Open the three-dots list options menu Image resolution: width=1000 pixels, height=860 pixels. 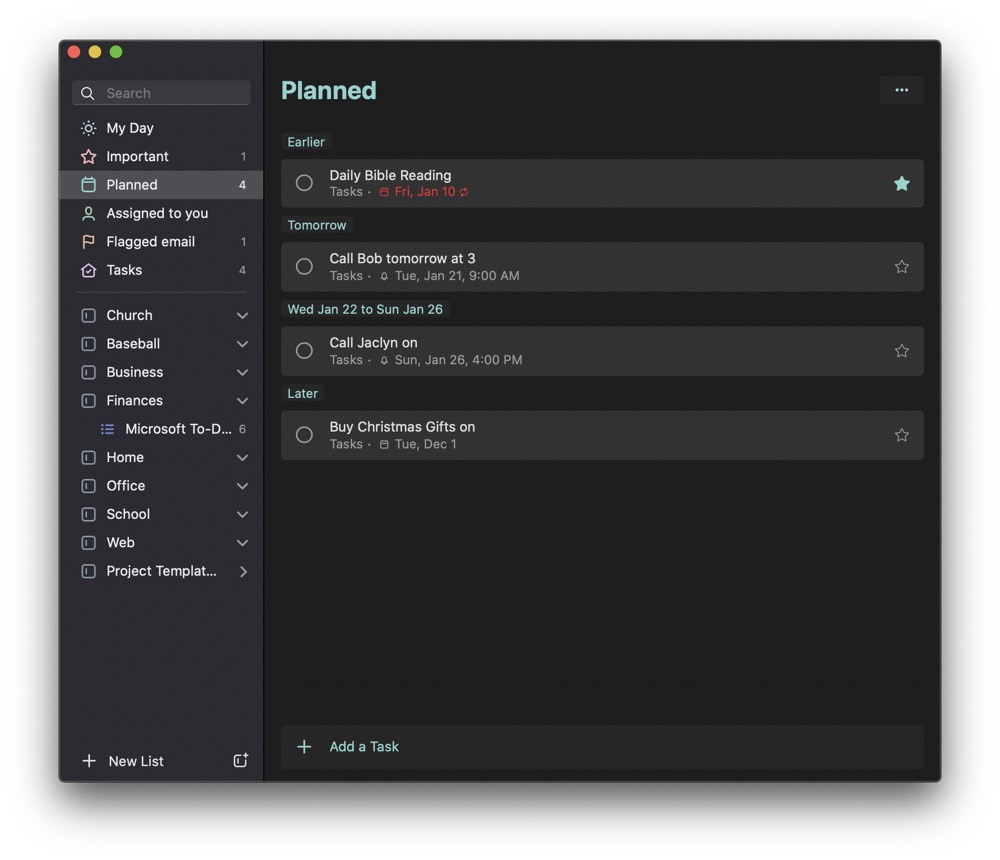(x=901, y=90)
